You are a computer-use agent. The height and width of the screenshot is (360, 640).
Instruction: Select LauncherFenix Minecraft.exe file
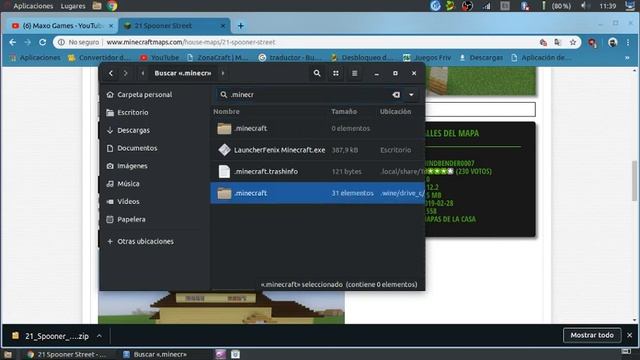click(x=318, y=150)
